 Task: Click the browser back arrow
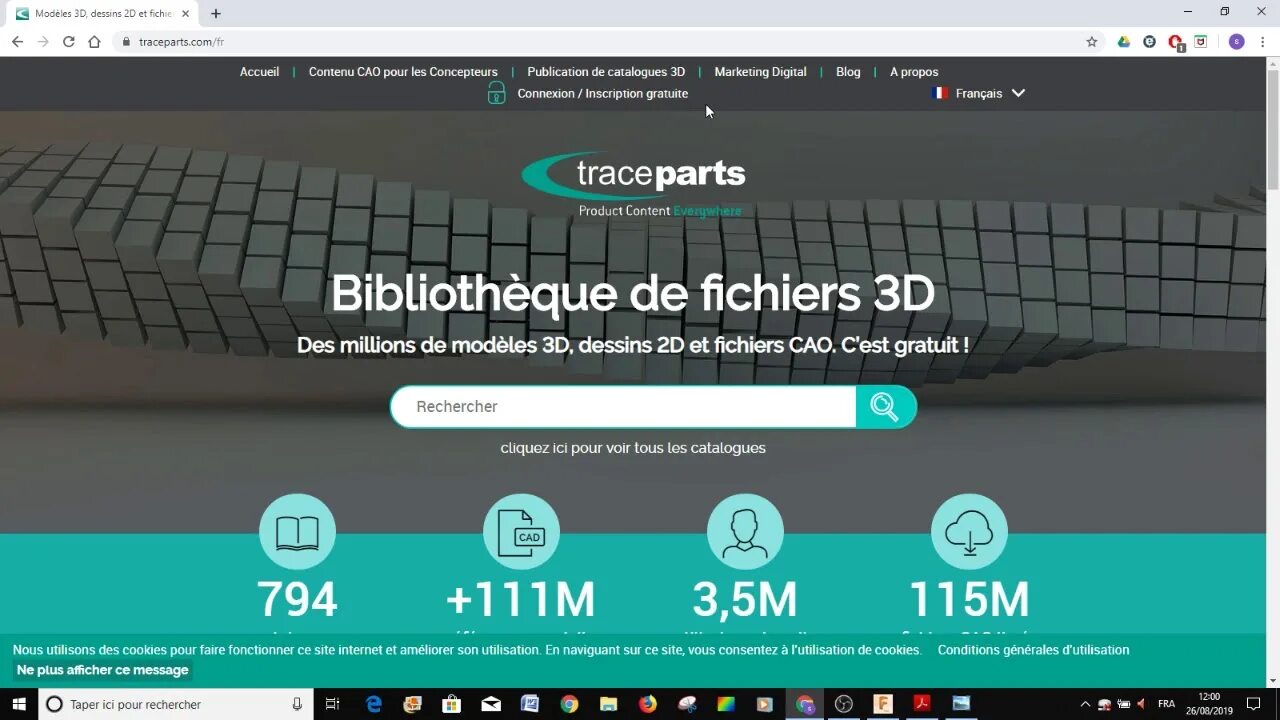(17, 42)
